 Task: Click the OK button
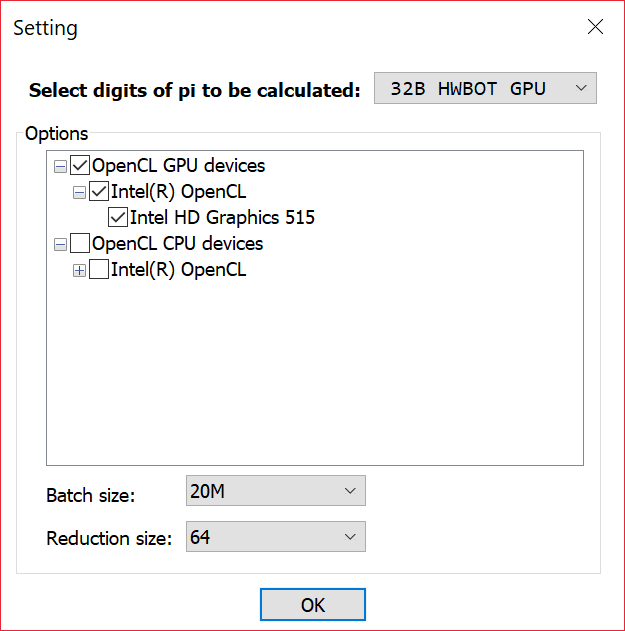312,605
